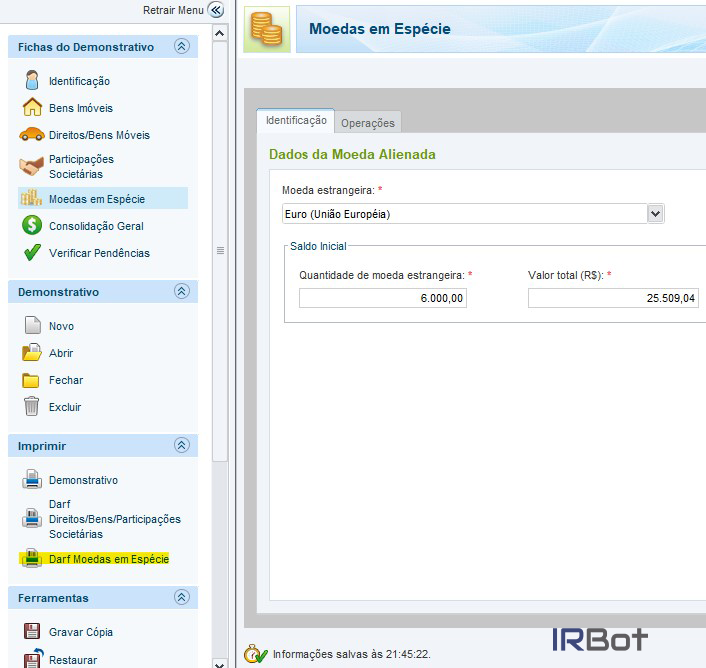Switch to the Operações tab

[x=368, y=123]
